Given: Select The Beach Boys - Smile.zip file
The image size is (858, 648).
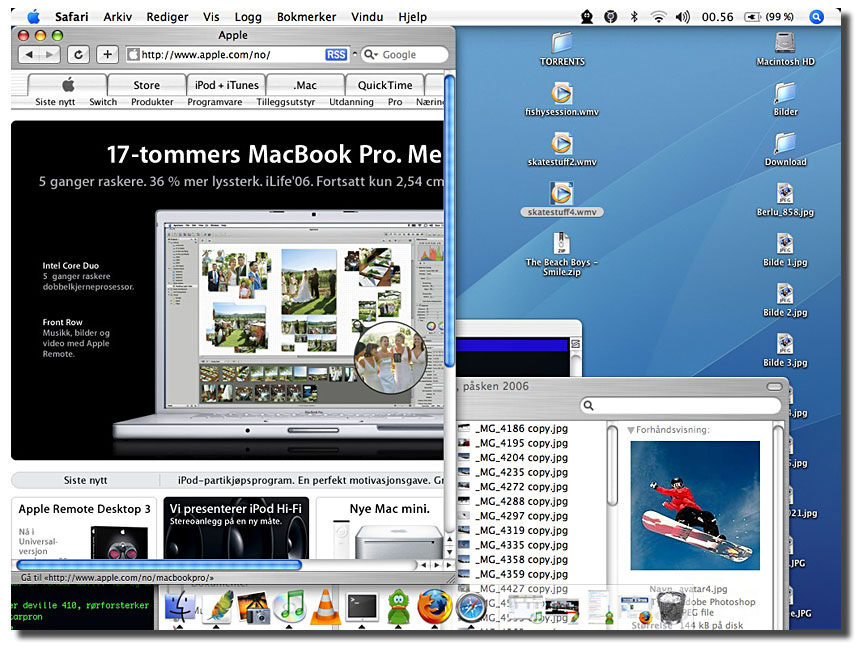Looking at the screenshot, I should click(x=562, y=254).
